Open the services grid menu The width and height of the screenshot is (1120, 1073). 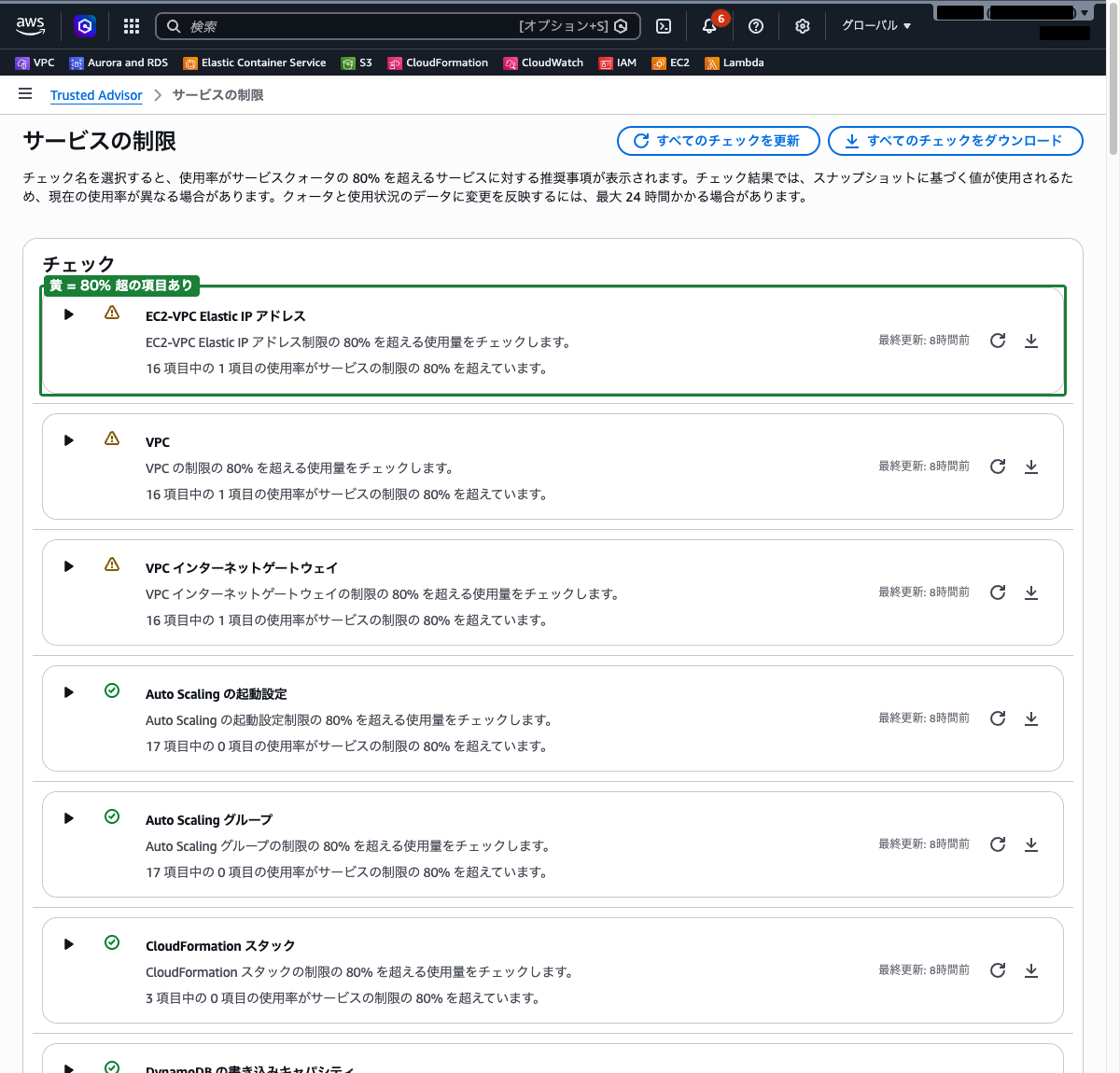pyautogui.click(x=132, y=26)
